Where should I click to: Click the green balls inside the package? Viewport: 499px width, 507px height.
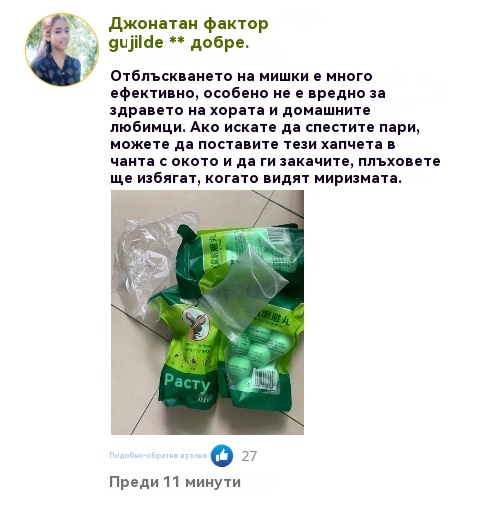[x=260, y=351]
